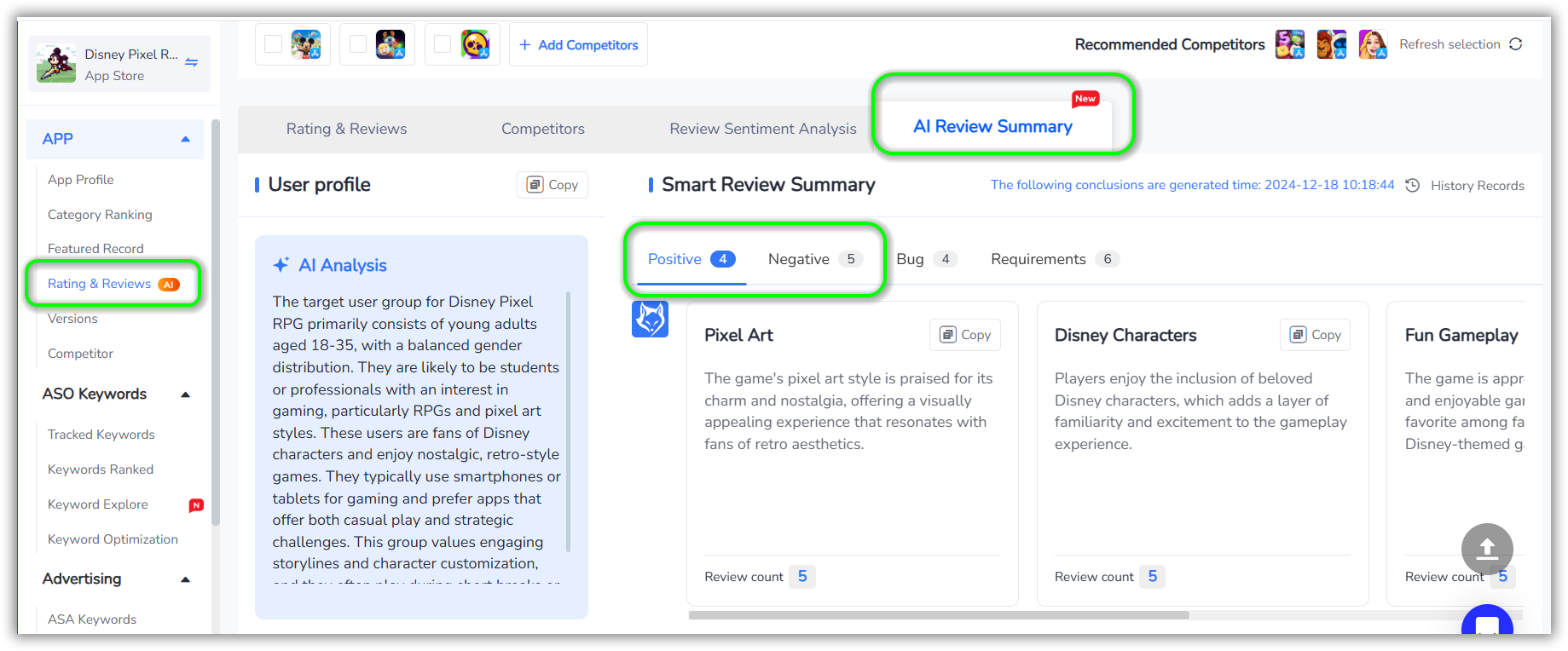Open the Competitors tab

543,129
